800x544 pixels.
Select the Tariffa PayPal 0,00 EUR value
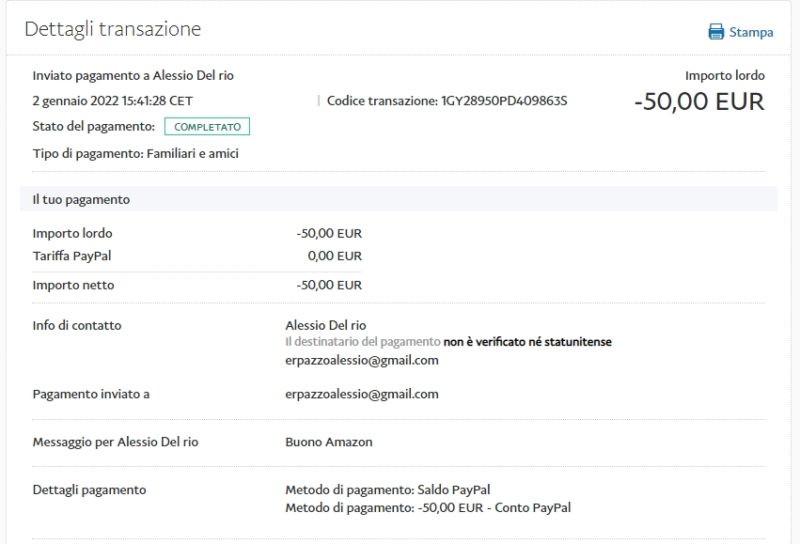335,255
